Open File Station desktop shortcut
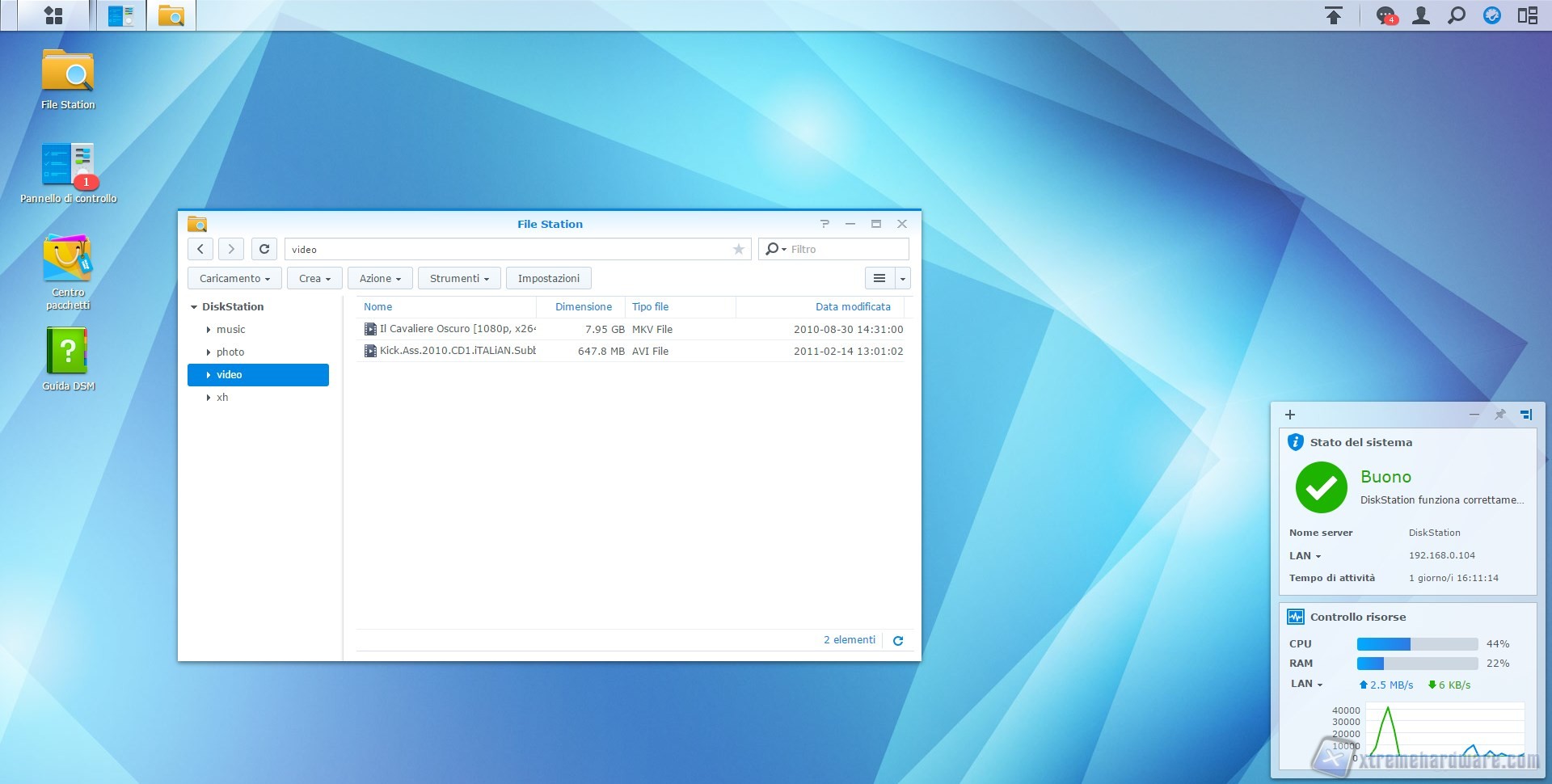 pyautogui.click(x=68, y=79)
